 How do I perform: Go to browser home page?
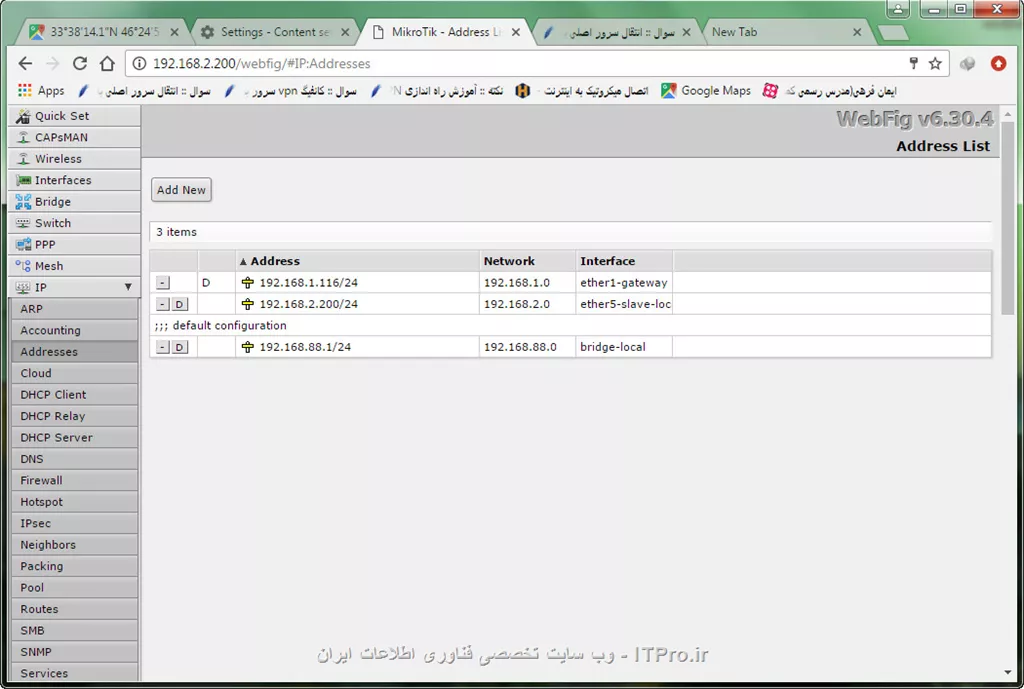(x=107, y=63)
